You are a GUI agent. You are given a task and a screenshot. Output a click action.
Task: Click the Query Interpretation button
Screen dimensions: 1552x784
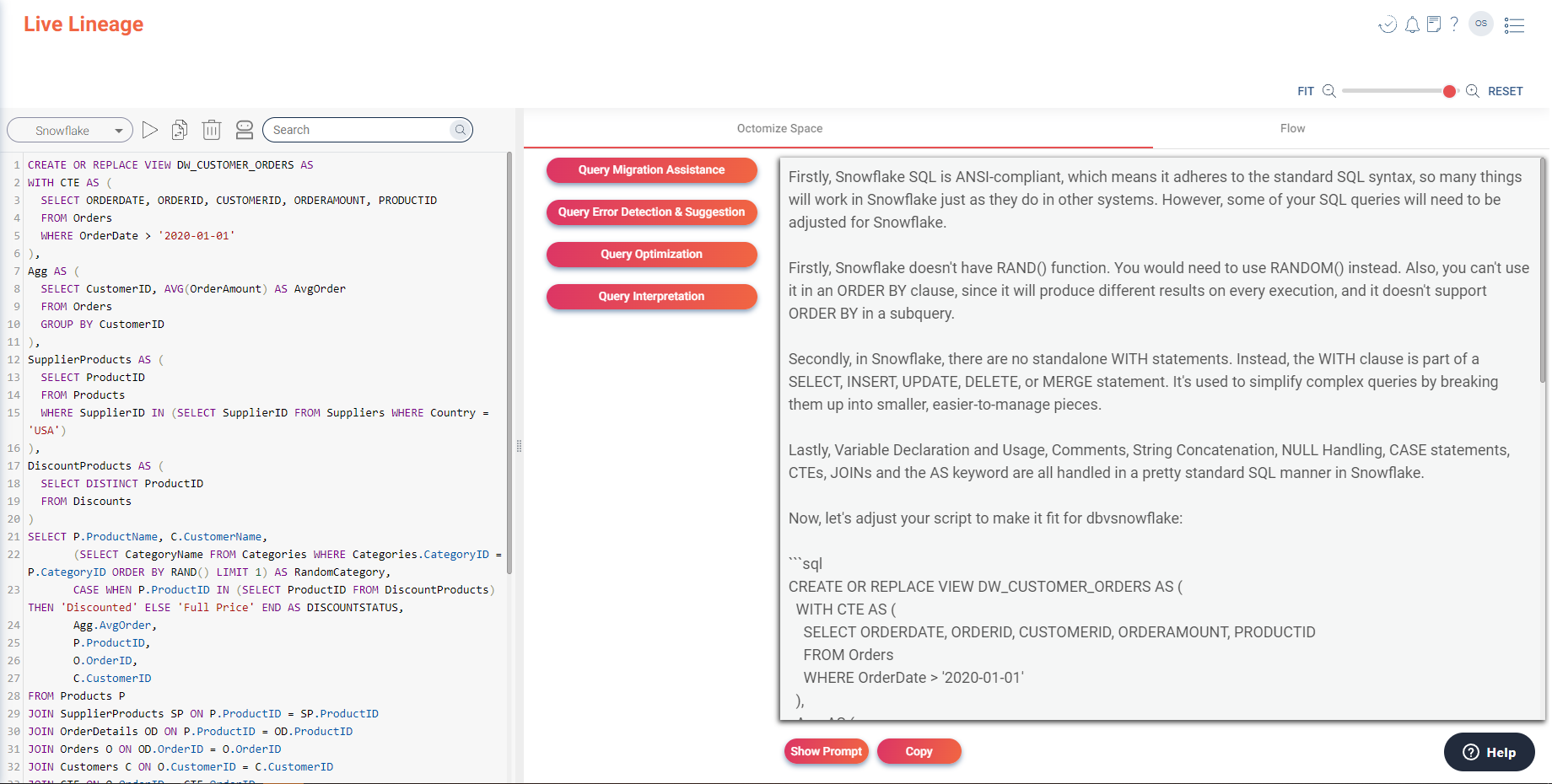tap(651, 296)
